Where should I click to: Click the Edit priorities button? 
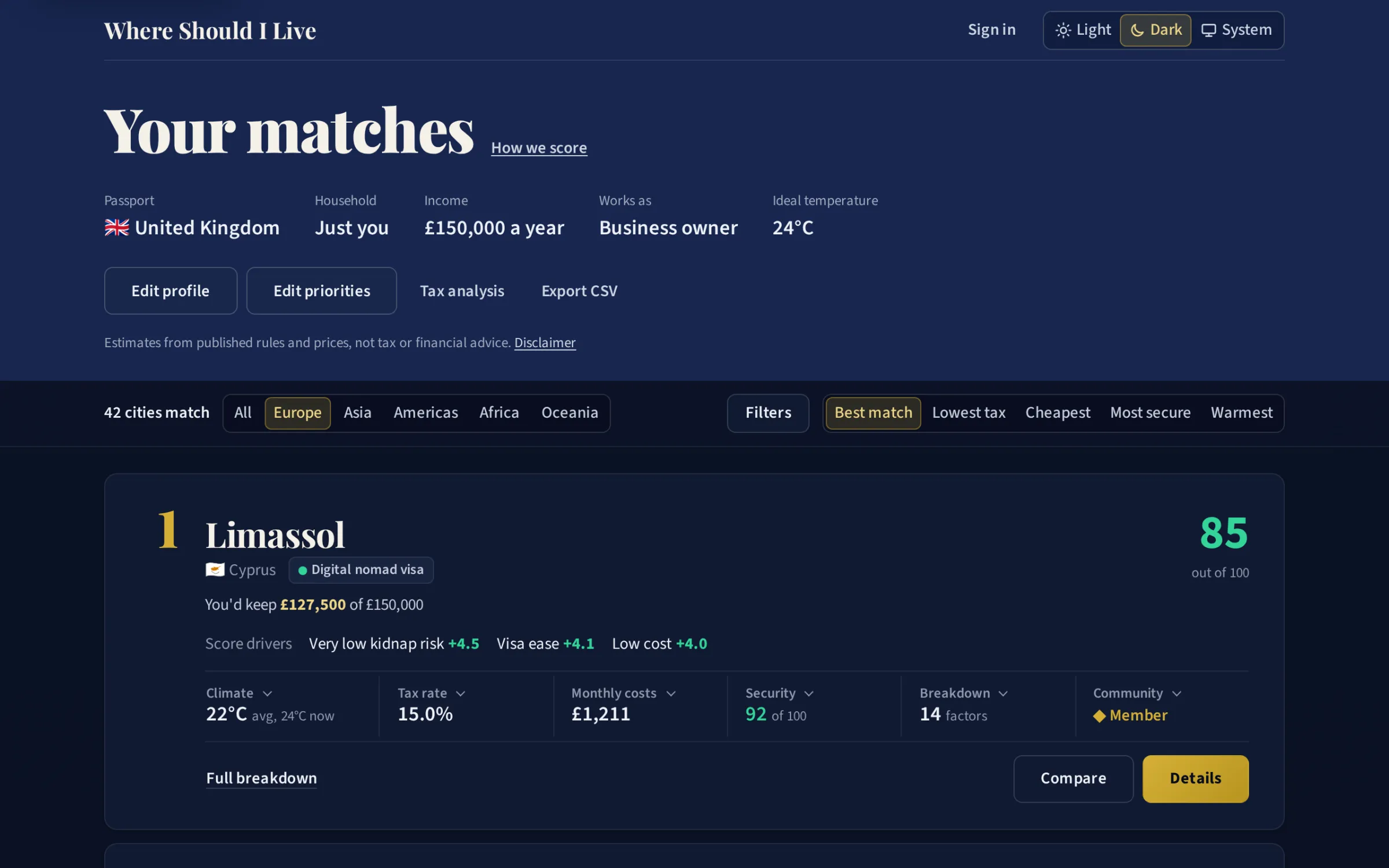tap(322, 290)
